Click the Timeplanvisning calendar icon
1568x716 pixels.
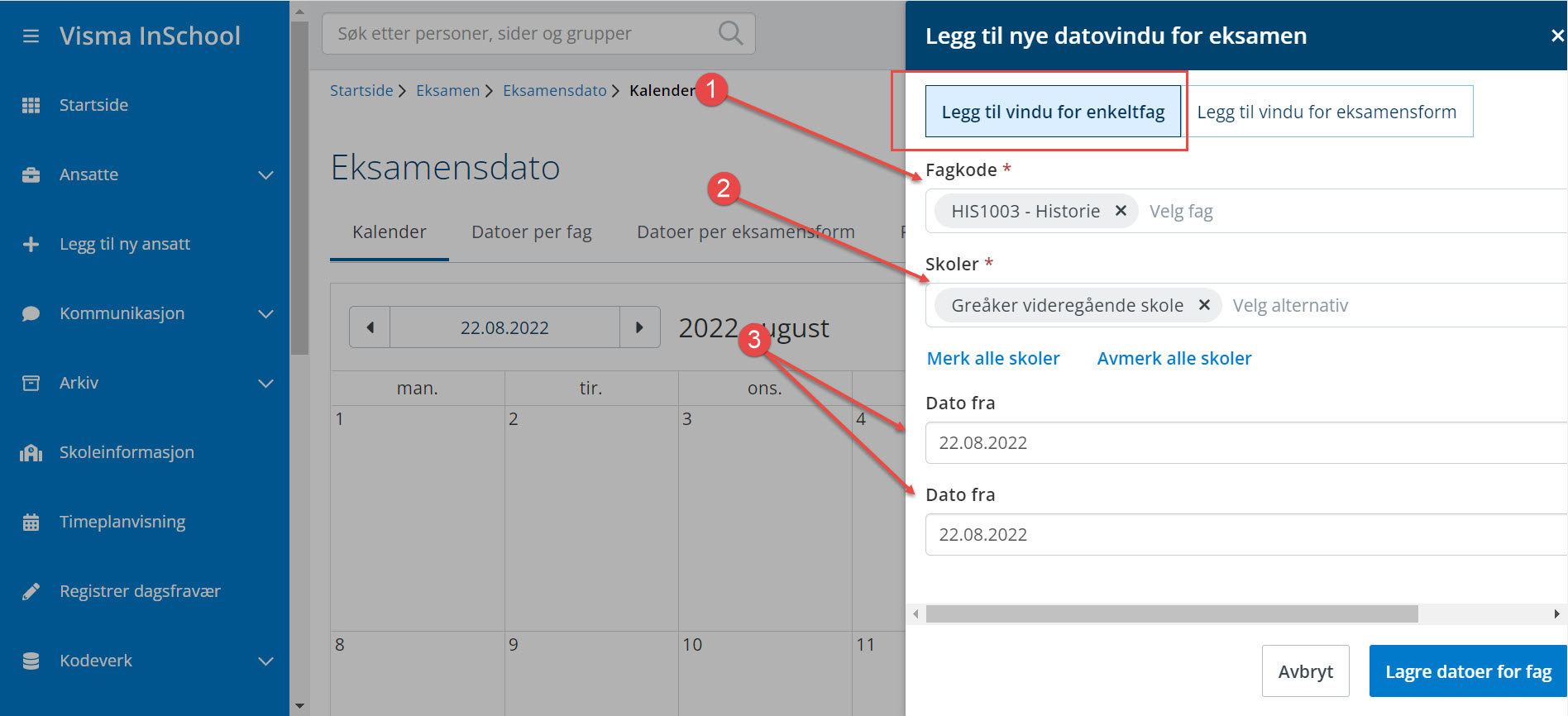coord(31,522)
